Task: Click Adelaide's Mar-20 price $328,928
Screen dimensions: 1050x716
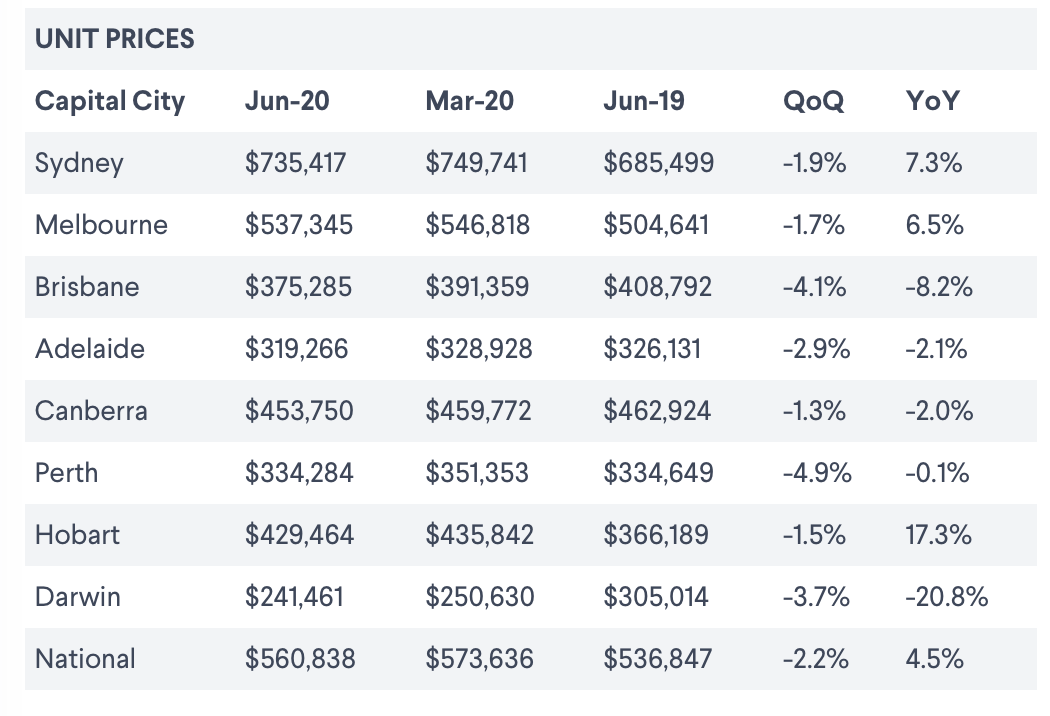Action: 479,349
